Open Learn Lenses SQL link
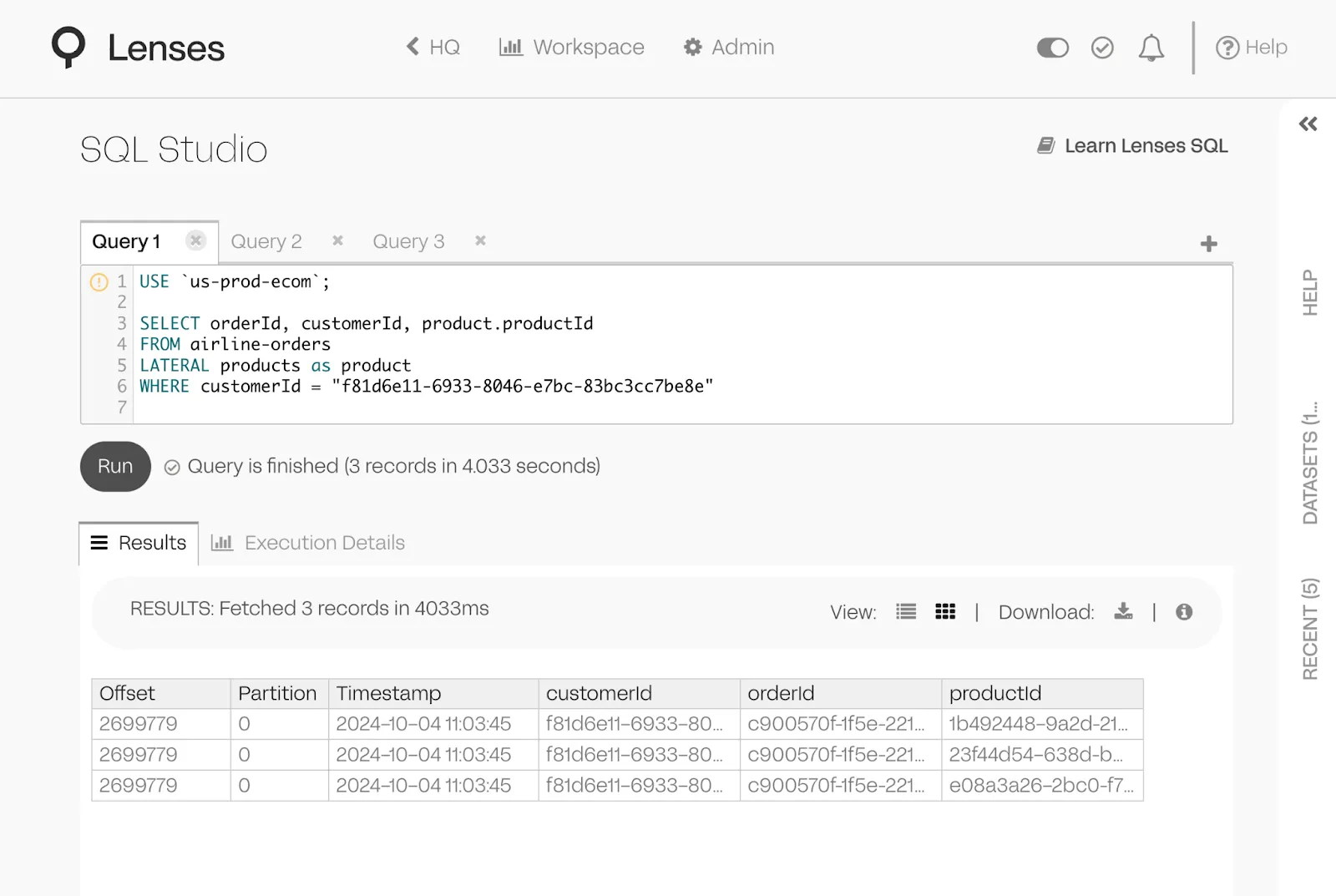The width and height of the screenshot is (1336, 896). pos(1132,145)
